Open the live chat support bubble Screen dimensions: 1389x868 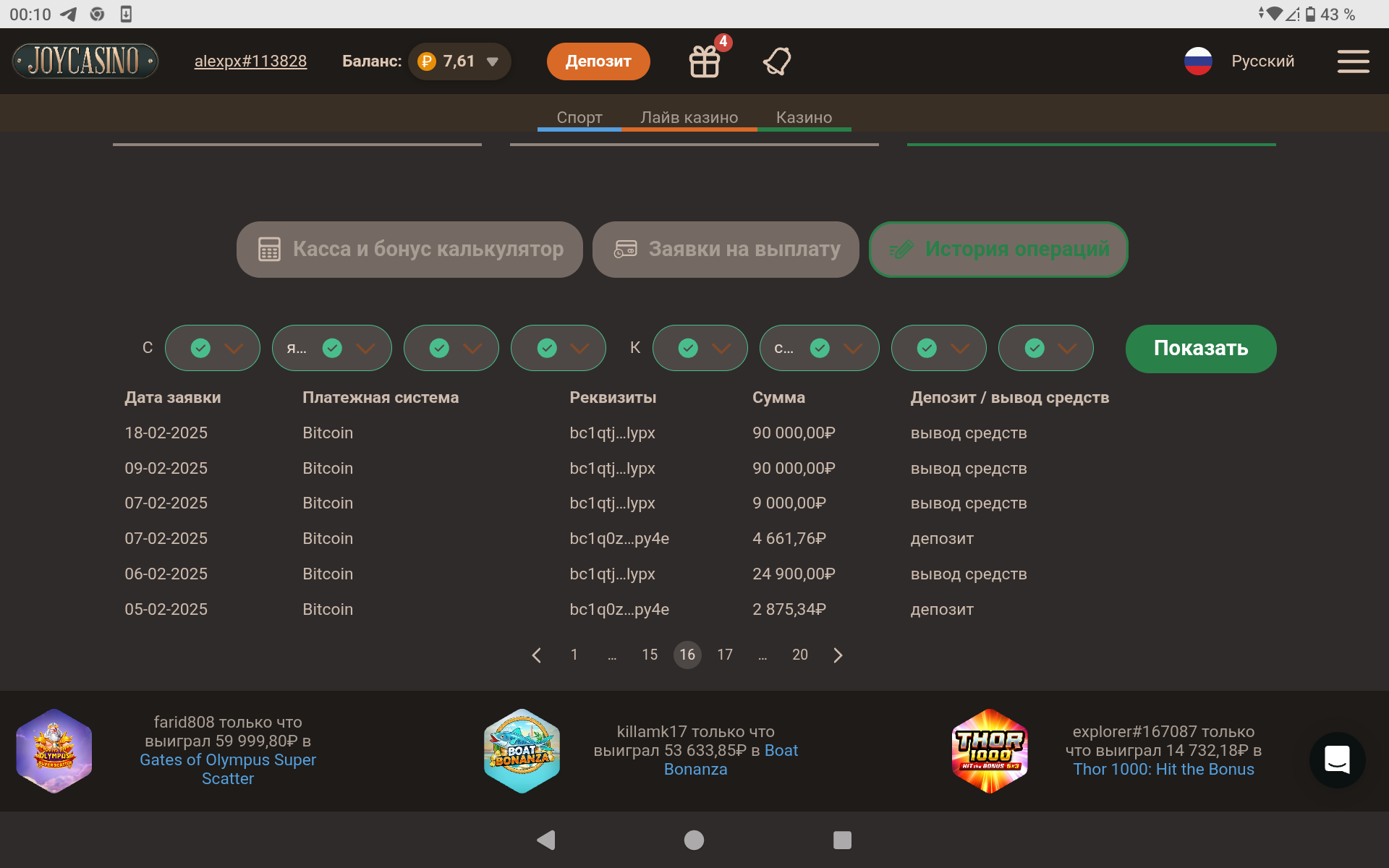click(1337, 759)
